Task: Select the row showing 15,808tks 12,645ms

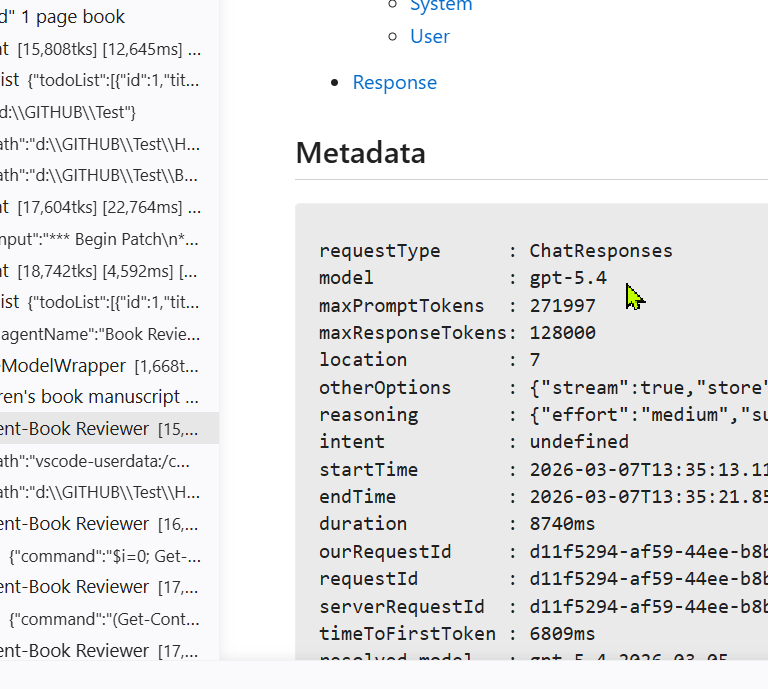Action: [x=109, y=49]
